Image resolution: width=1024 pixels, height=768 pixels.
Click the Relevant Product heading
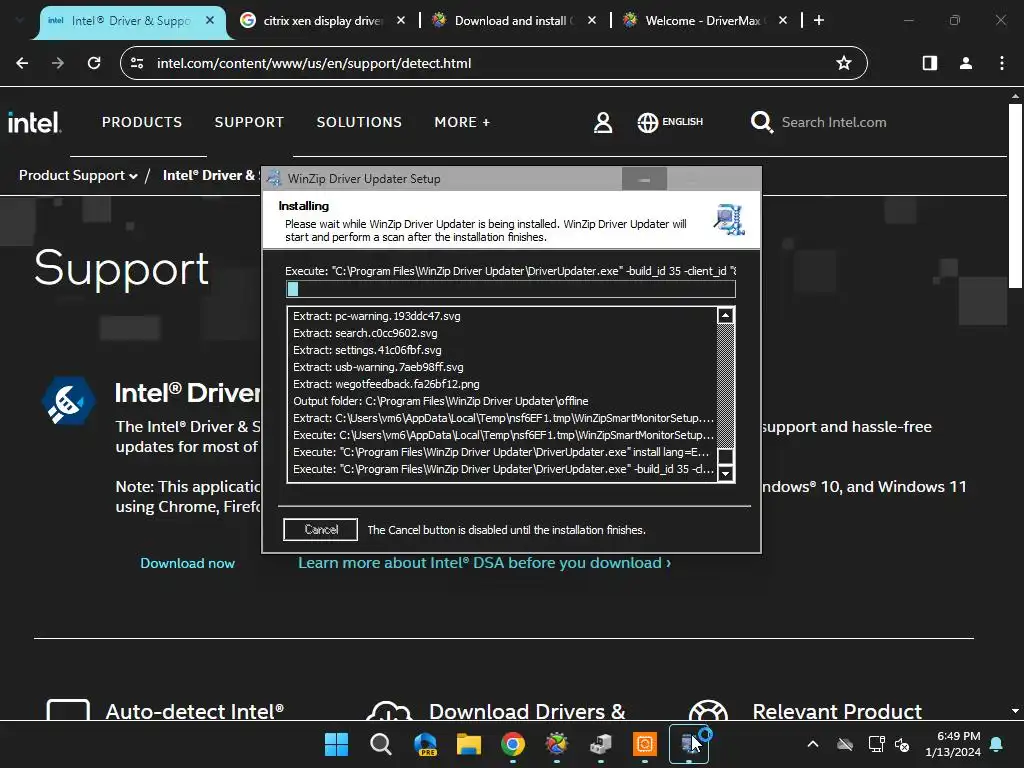pos(837,711)
